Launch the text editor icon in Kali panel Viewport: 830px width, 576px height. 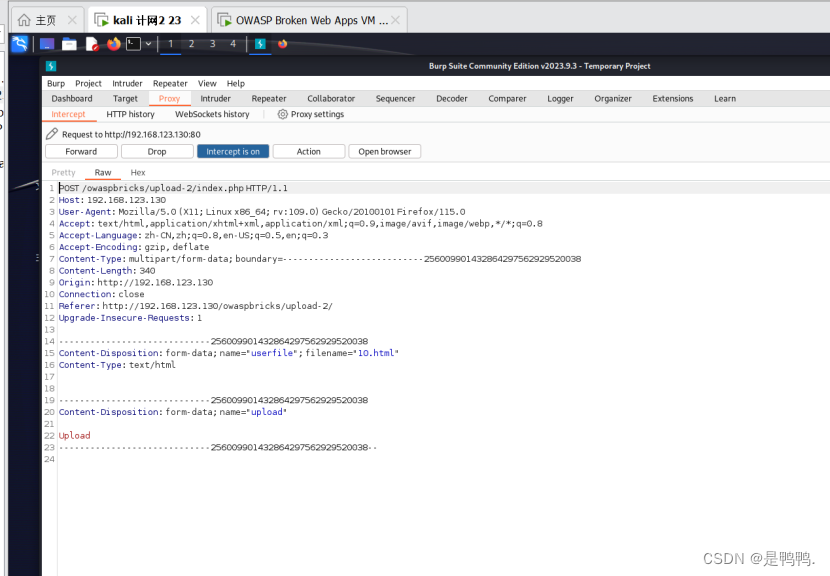tap(92, 44)
